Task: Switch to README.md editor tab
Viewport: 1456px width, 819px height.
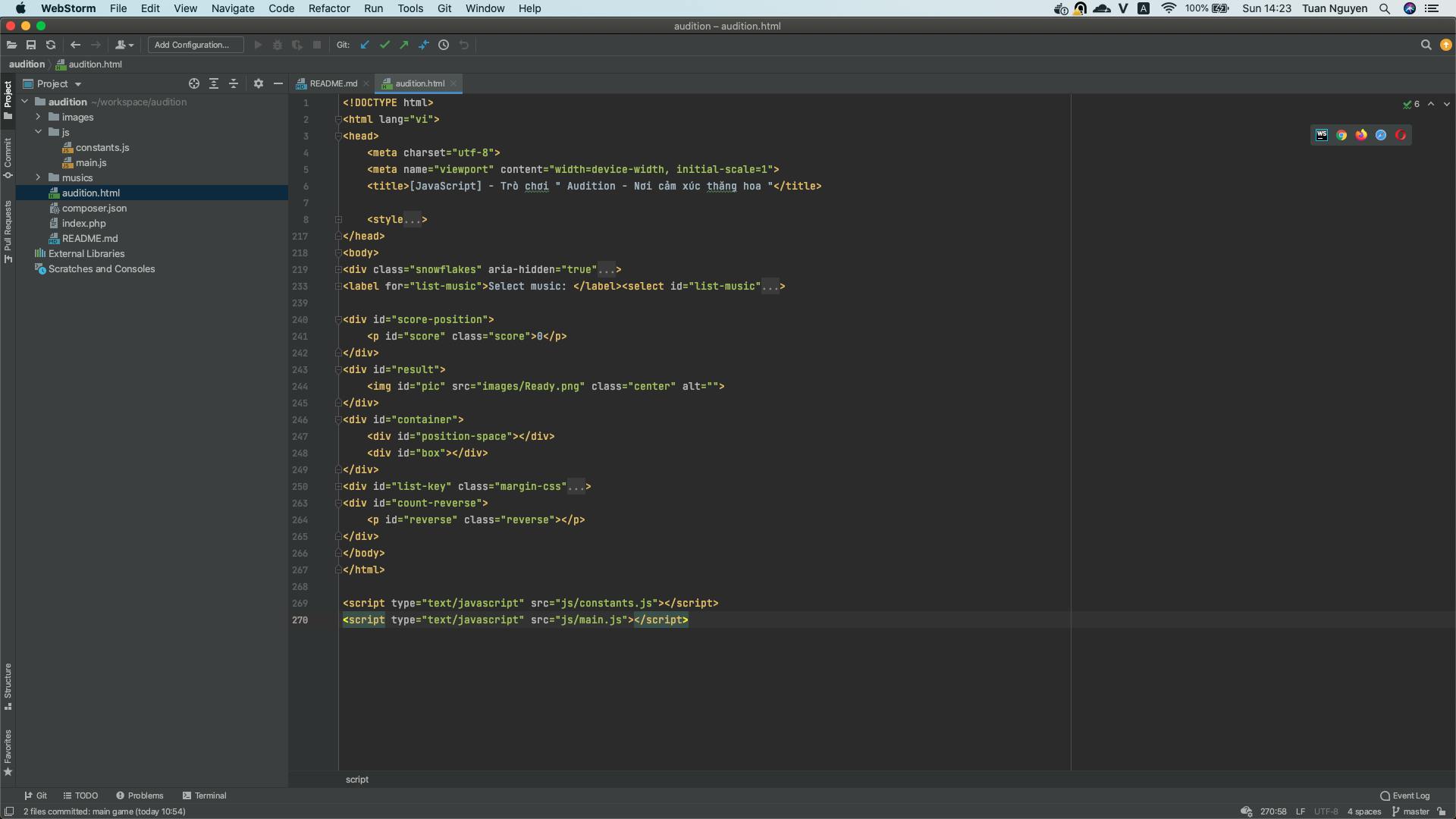Action: tap(333, 83)
